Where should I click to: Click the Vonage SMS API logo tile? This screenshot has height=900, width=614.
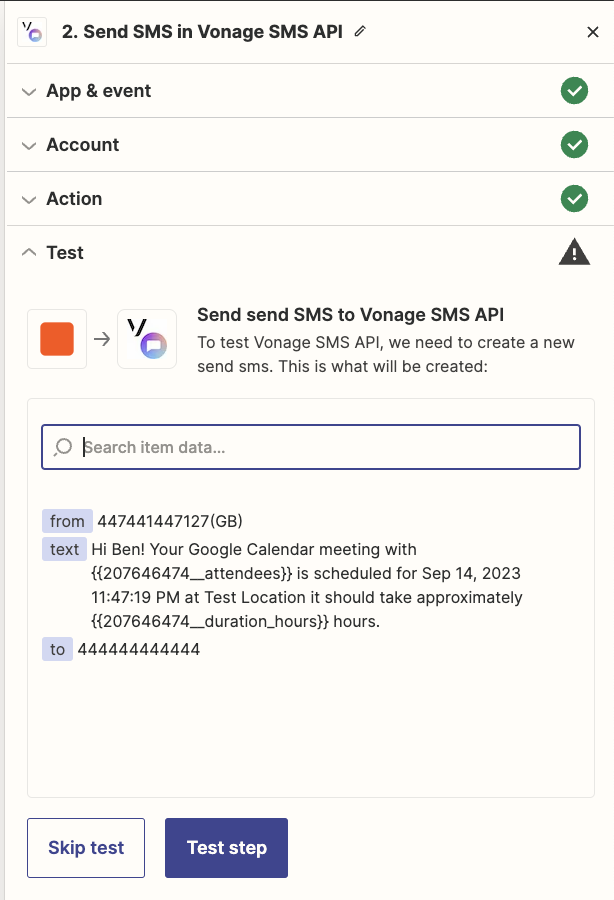coord(147,339)
